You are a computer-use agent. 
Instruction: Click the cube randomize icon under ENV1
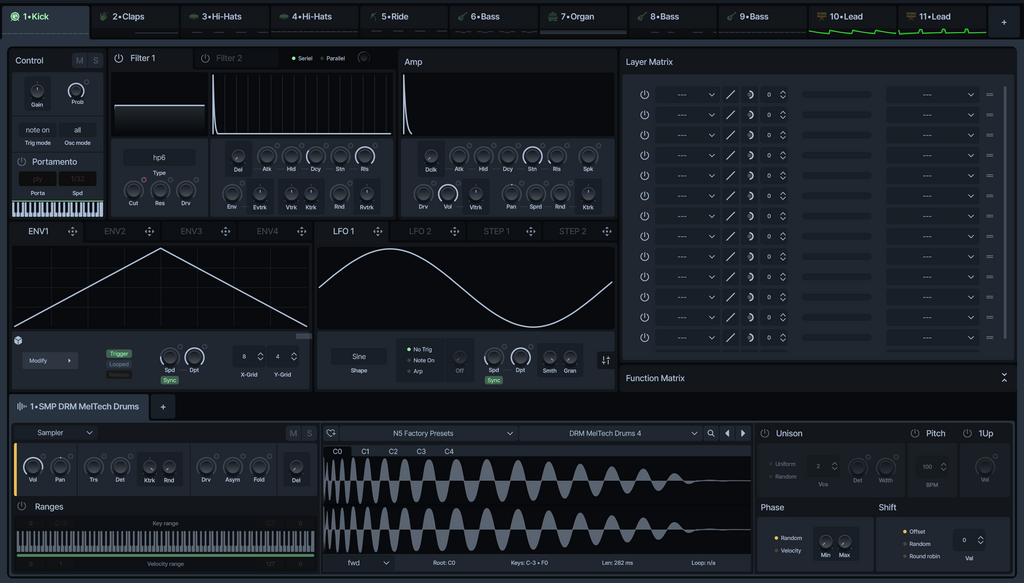point(18,340)
